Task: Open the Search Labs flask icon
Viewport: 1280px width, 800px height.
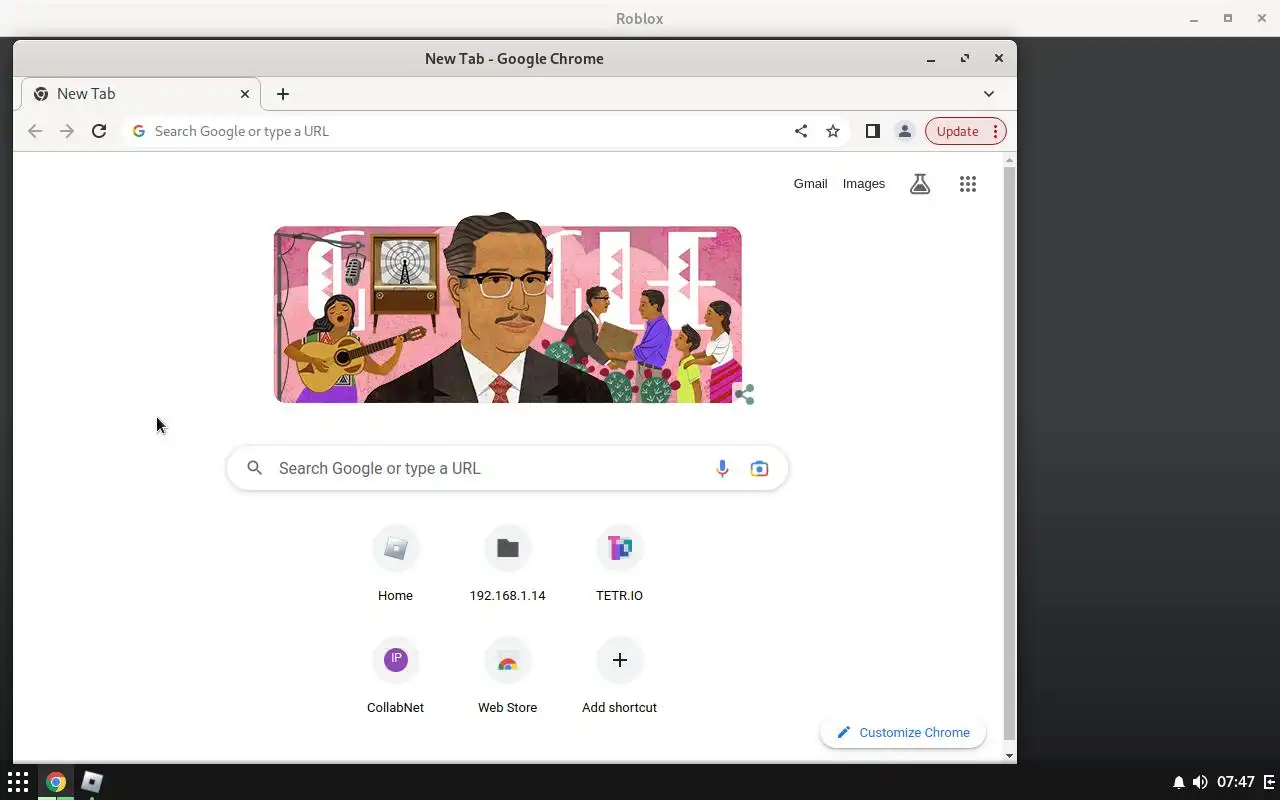Action: coord(920,184)
